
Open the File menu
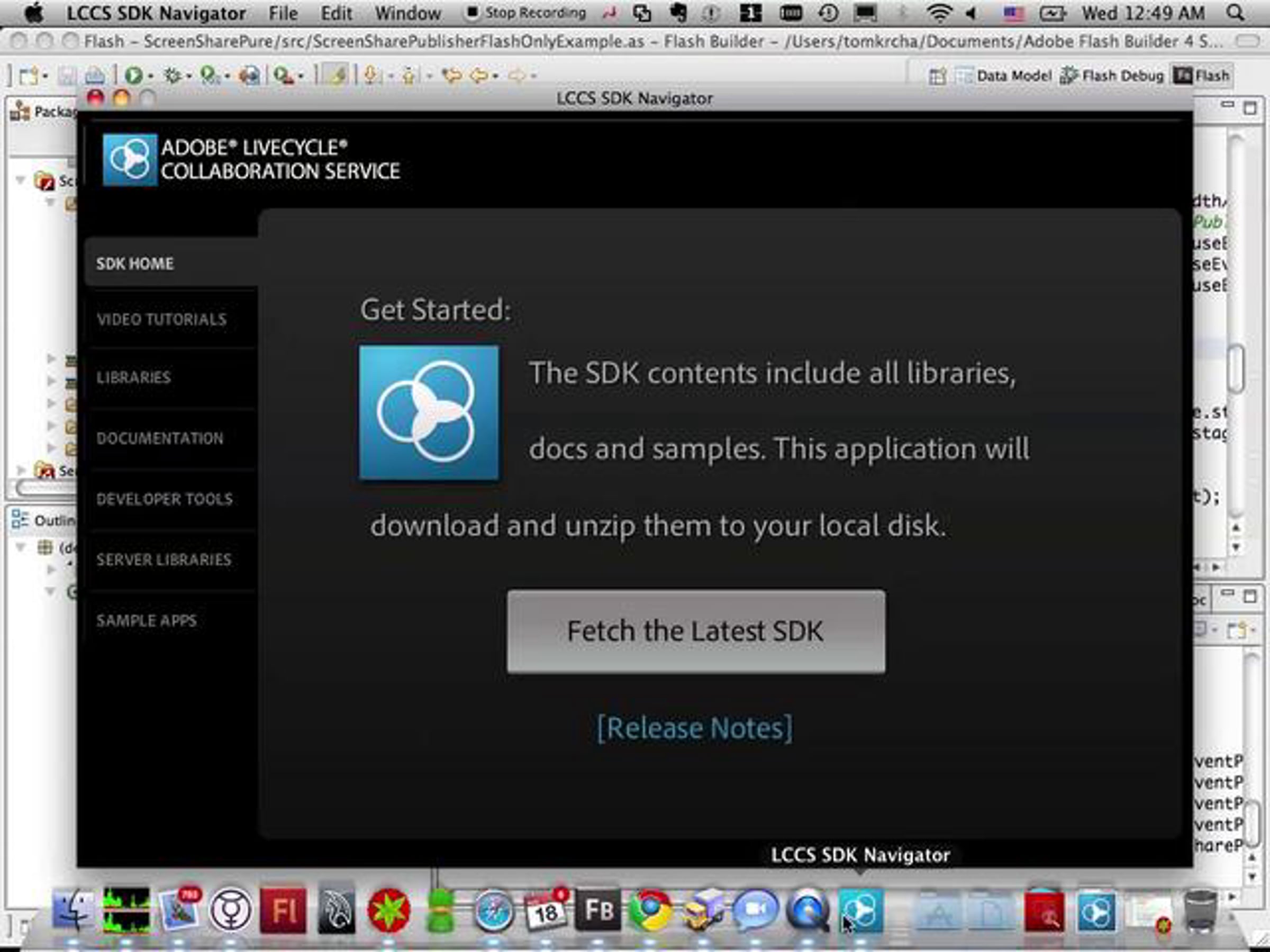pyautogui.click(x=283, y=13)
